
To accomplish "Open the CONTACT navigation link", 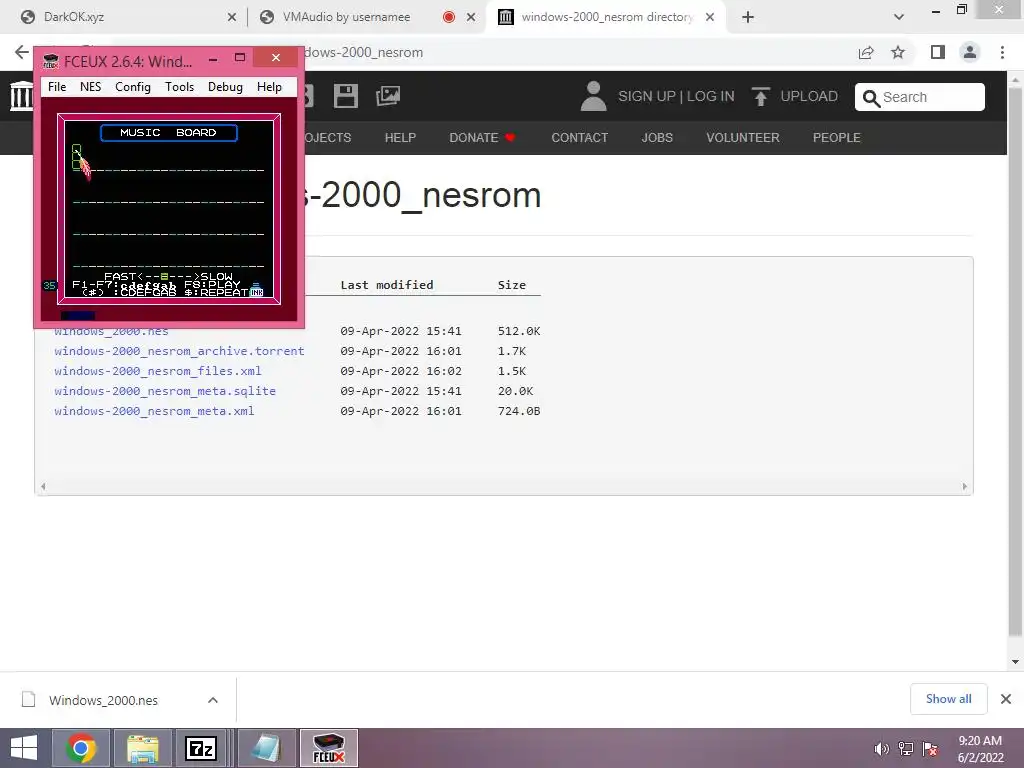I will [x=579, y=138].
